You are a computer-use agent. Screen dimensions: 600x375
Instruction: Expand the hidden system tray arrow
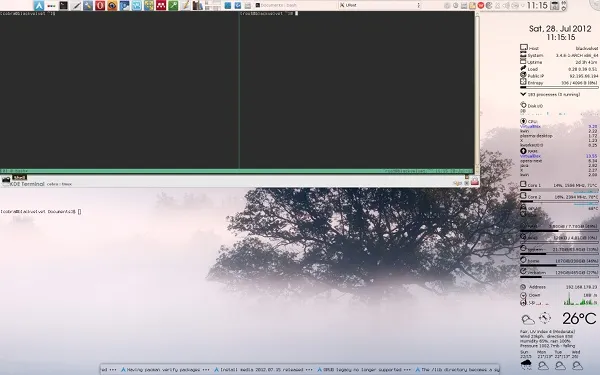coord(522,5)
